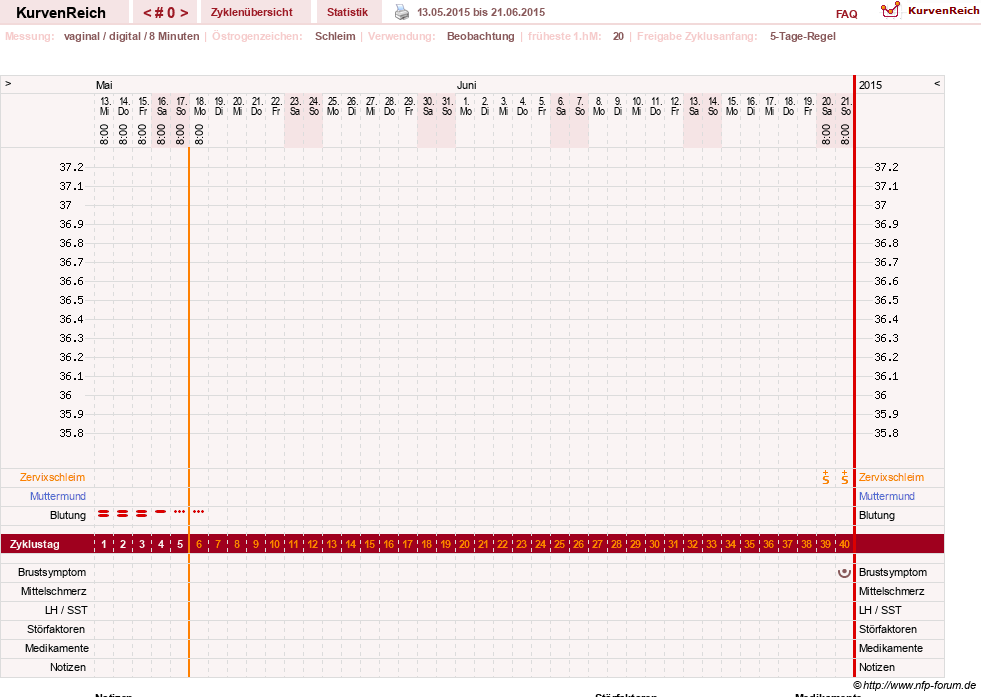Click the 5-Tage-Regel setting value

click(803, 36)
